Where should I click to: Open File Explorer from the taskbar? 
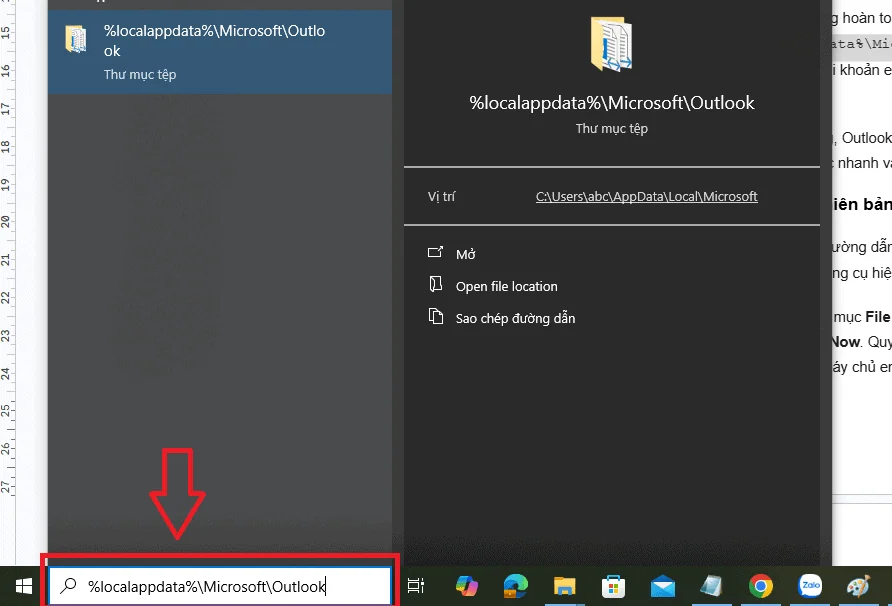[x=564, y=586]
